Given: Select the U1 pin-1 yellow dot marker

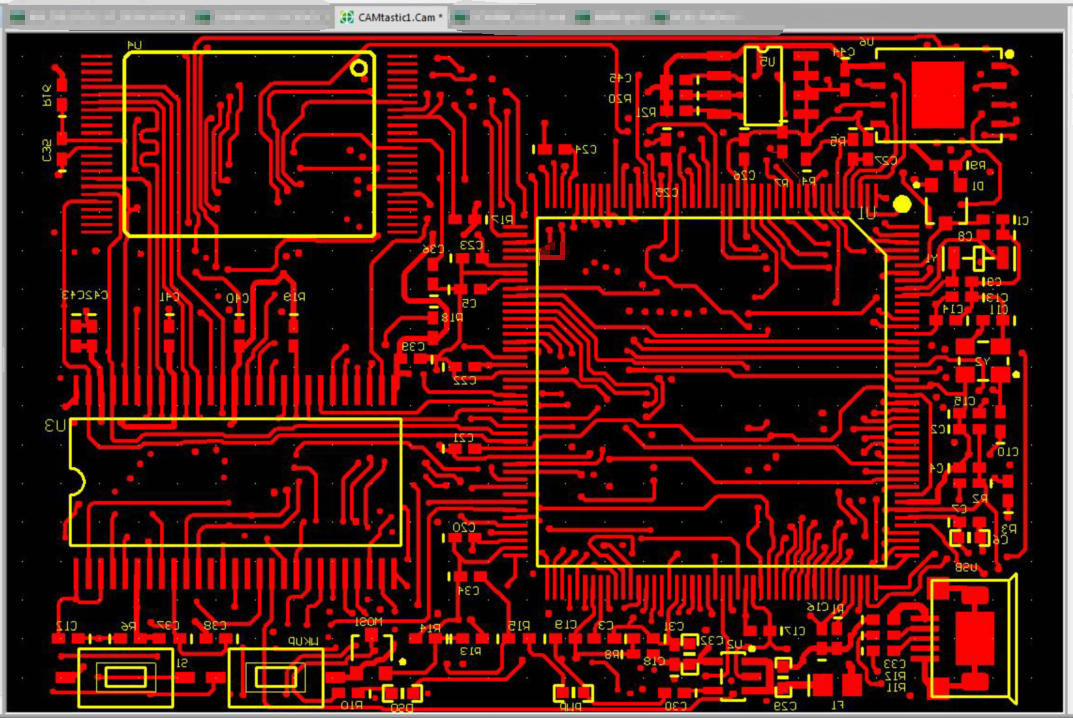Looking at the screenshot, I should (x=902, y=204).
